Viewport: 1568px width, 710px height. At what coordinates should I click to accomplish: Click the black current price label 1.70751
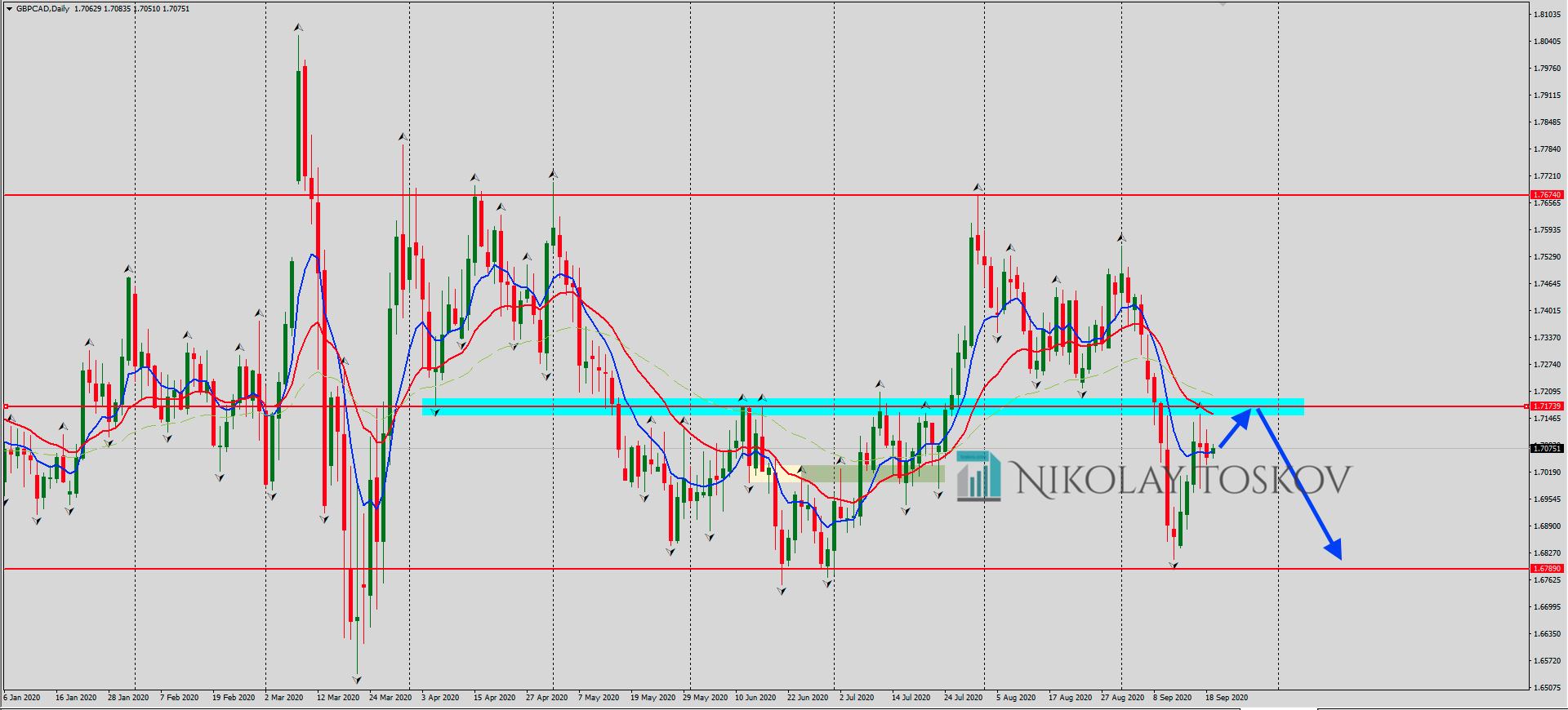1547,448
